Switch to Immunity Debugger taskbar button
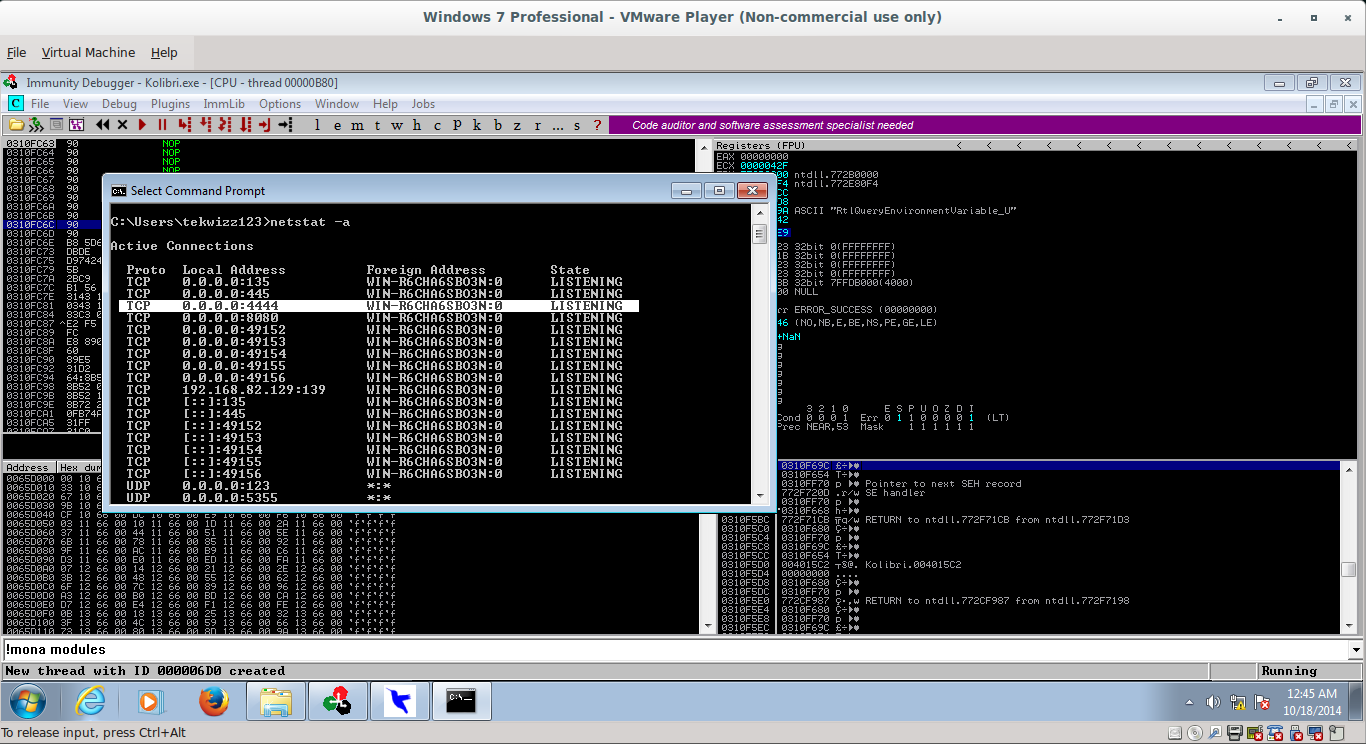This screenshot has width=1366, height=744. pyautogui.click(x=337, y=702)
